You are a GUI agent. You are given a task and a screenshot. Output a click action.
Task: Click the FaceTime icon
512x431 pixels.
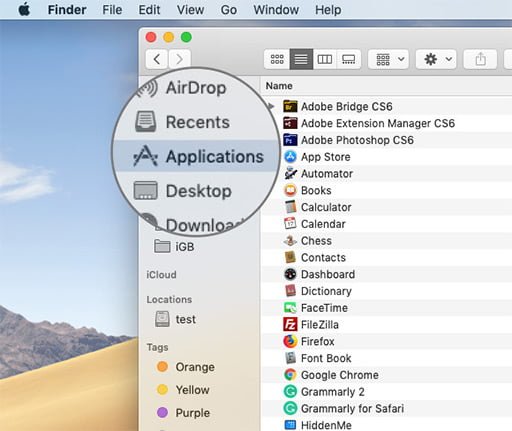(290, 308)
